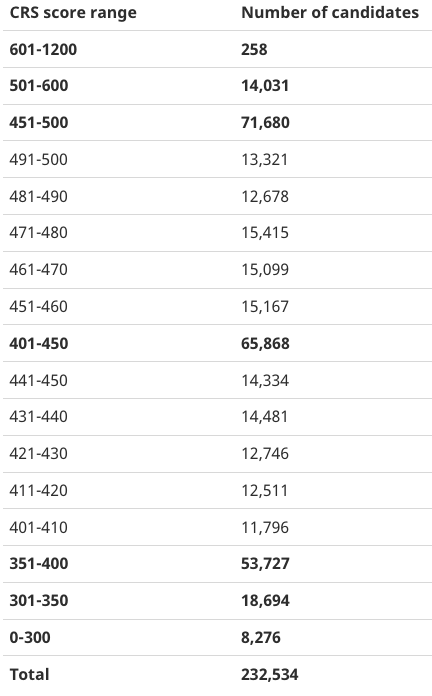Select the 491-500 sub-range cell
This screenshot has height=696, width=432.
38,159
